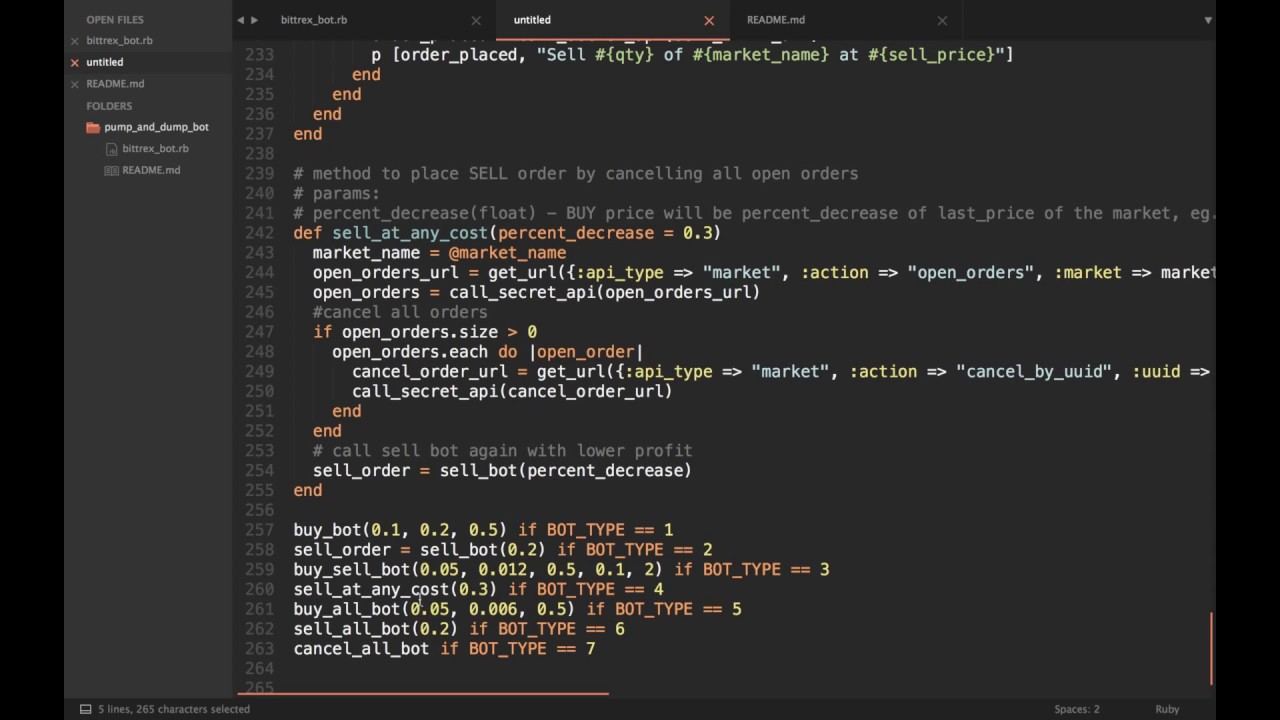Change syntax via Ruby in status bar

[1167, 709]
